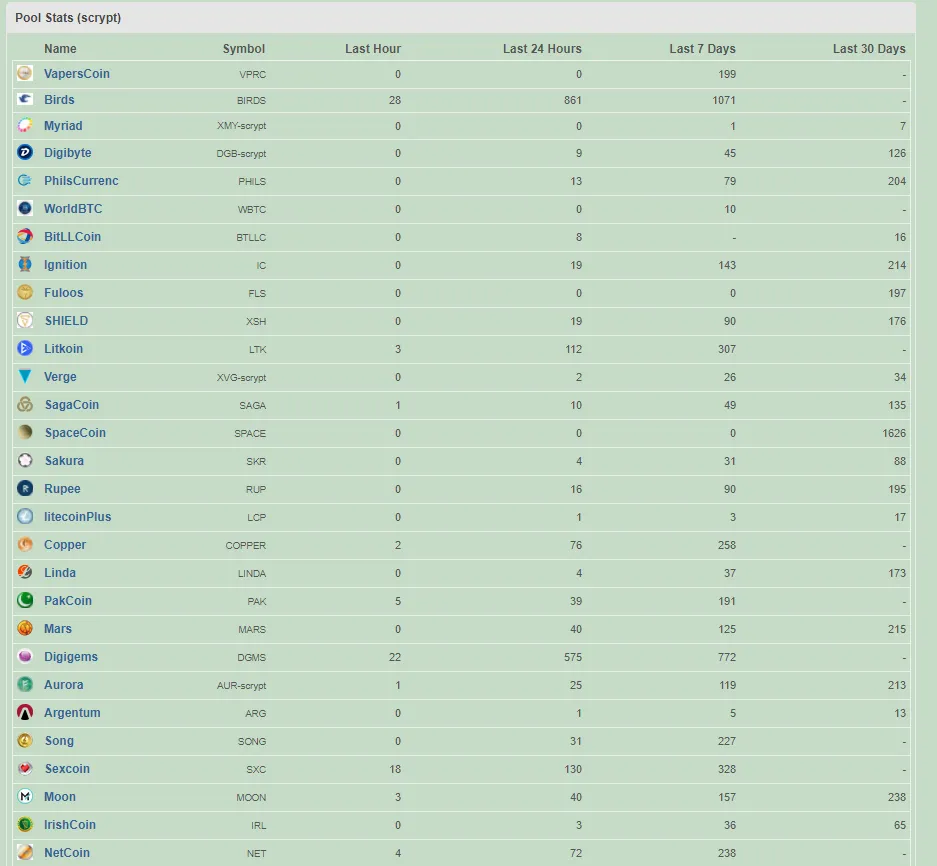Click Birds last 24 hours value 861
The image size is (937, 866).
[x=572, y=100]
